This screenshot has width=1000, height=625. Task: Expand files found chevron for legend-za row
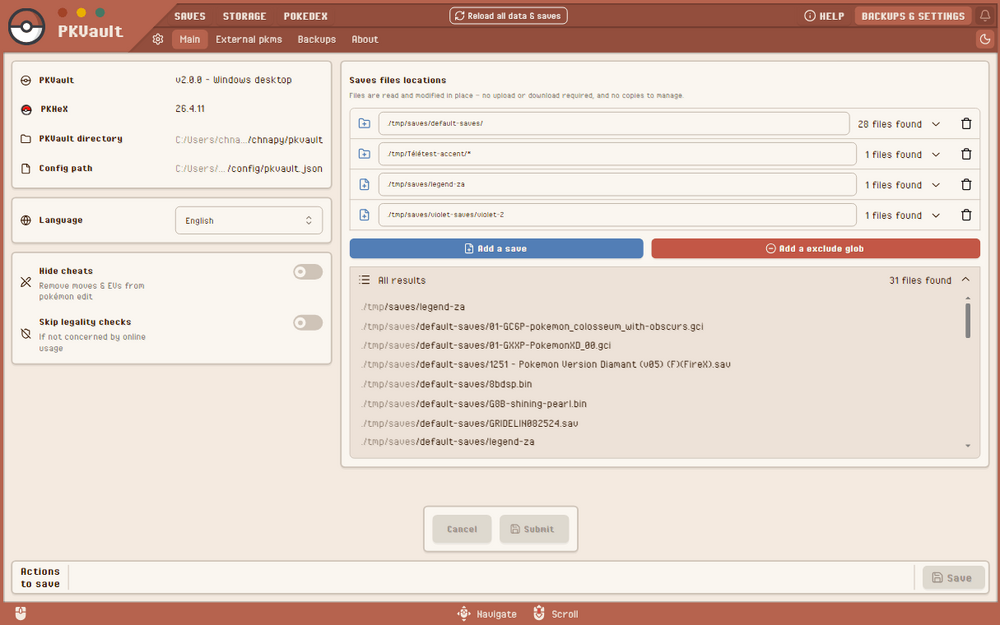point(936,185)
